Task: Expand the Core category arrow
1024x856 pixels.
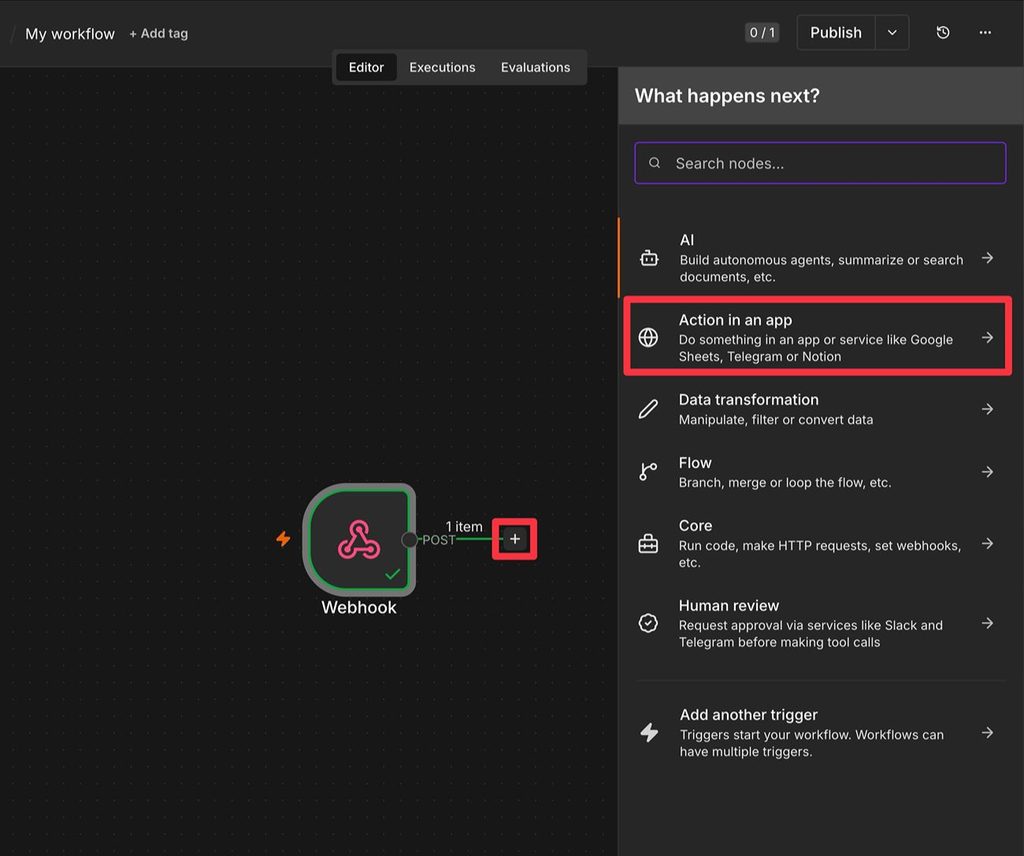Action: coord(987,544)
